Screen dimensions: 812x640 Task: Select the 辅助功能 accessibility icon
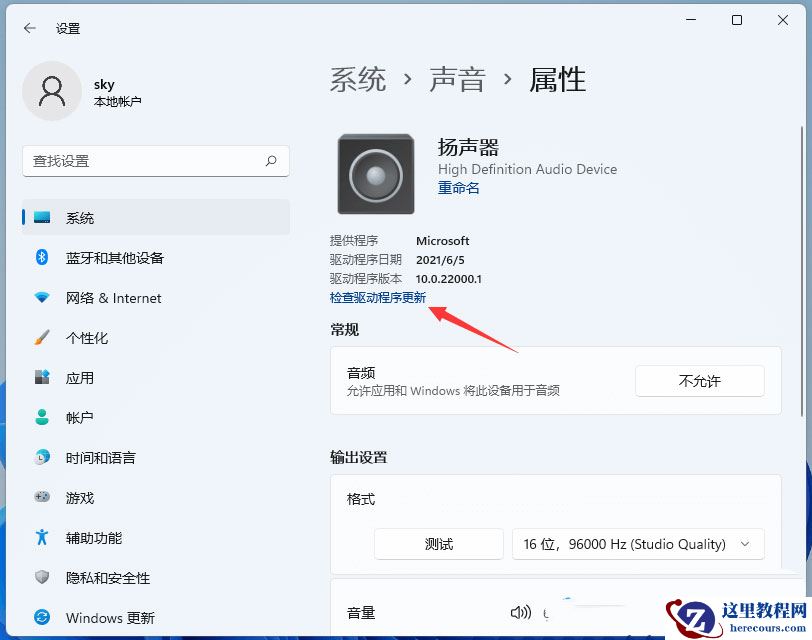point(40,538)
